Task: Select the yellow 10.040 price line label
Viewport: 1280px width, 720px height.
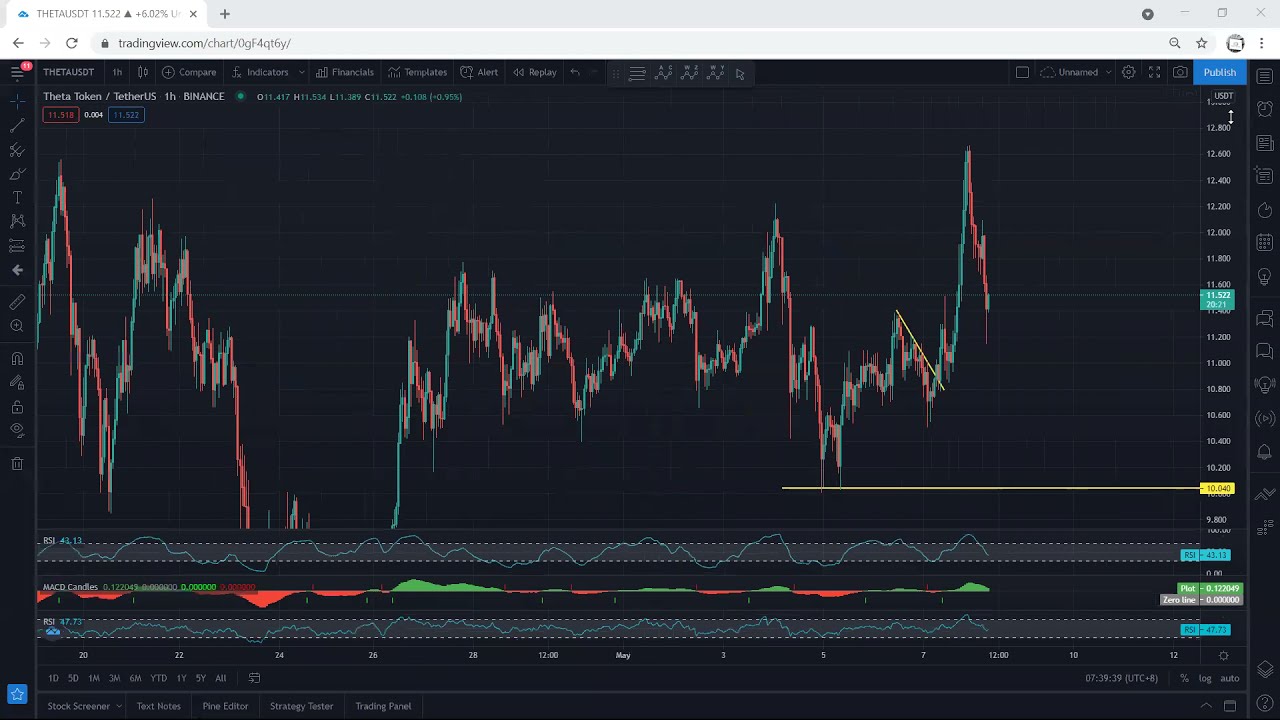Action: 1217,489
